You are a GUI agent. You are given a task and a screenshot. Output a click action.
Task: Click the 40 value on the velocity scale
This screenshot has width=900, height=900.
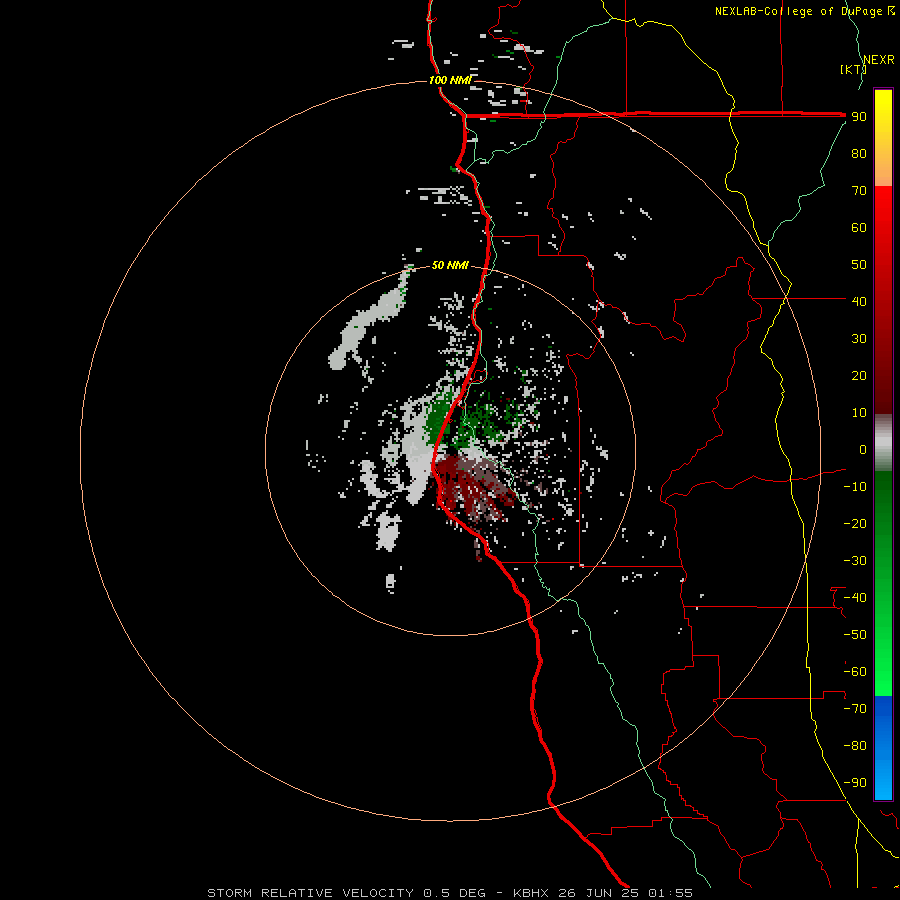point(859,301)
